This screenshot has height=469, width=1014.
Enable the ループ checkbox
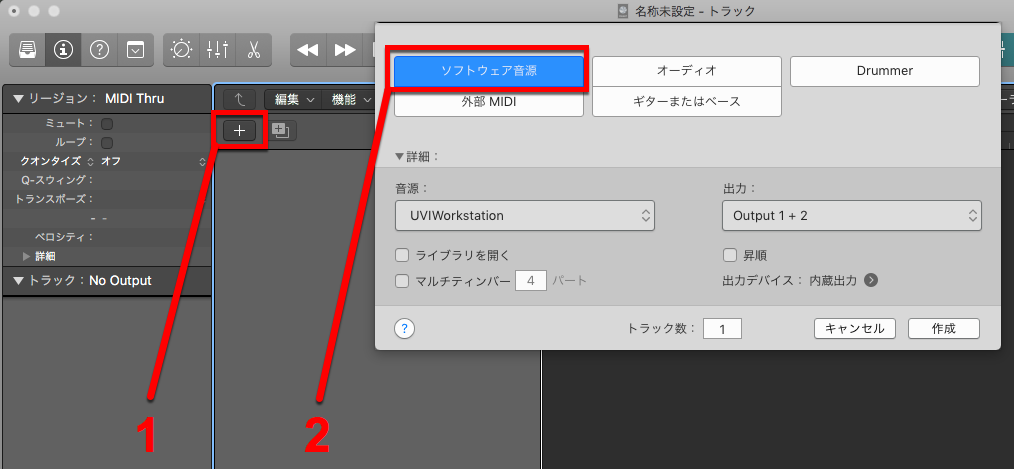click(x=107, y=142)
